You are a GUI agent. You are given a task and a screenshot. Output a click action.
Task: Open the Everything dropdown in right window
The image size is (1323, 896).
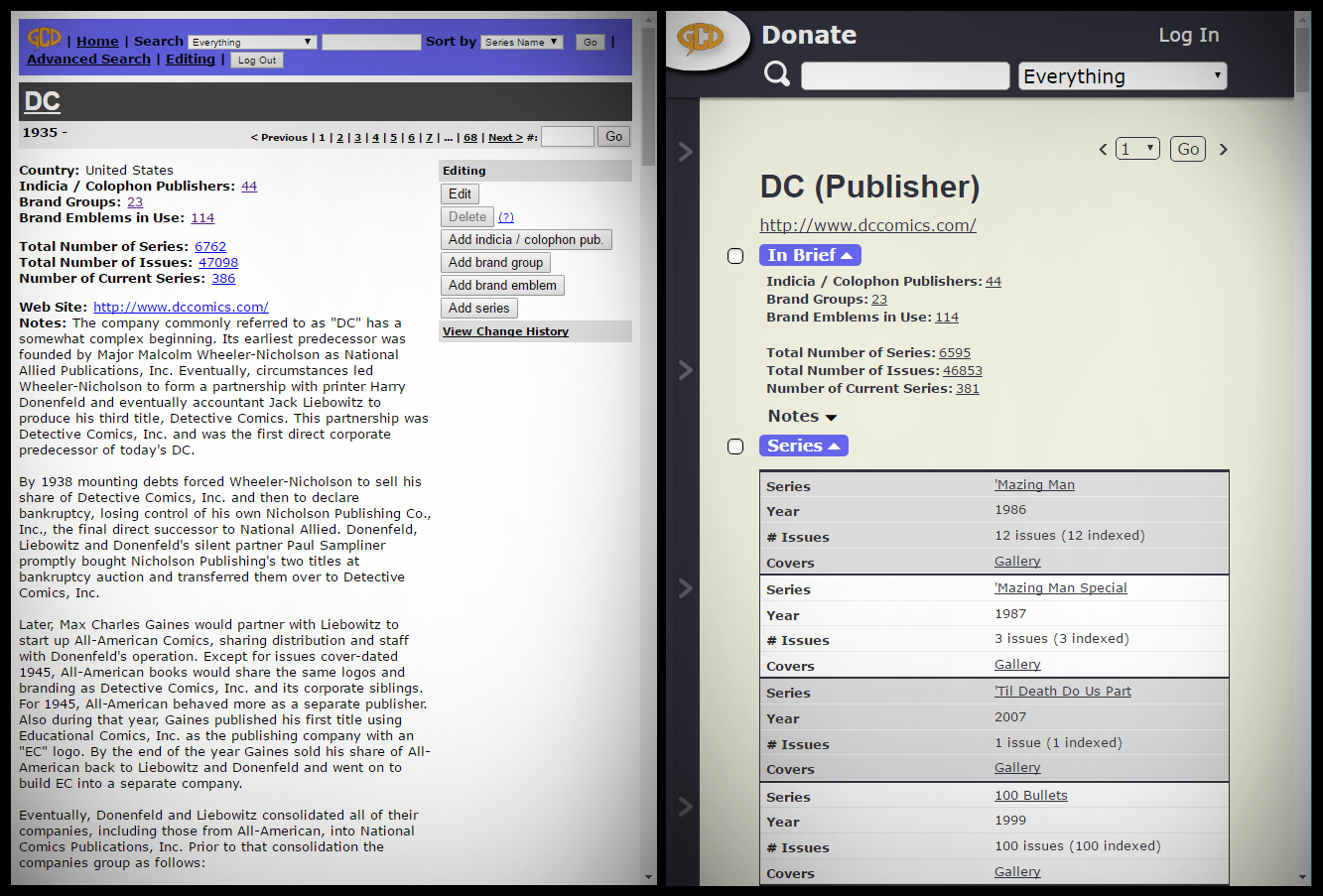(x=1123, y=76)
